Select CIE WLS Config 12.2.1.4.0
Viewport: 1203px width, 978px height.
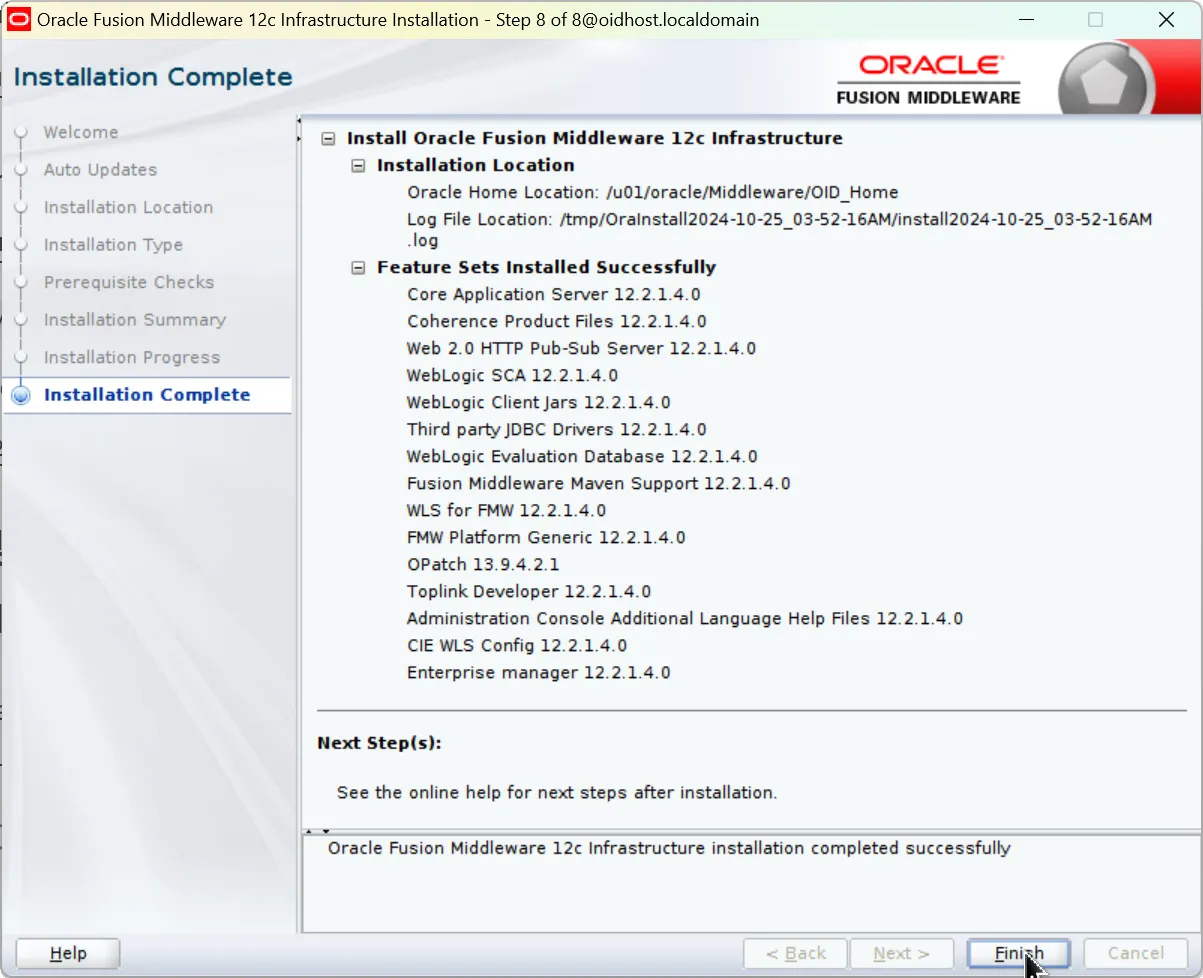click(x=517, y=646)
